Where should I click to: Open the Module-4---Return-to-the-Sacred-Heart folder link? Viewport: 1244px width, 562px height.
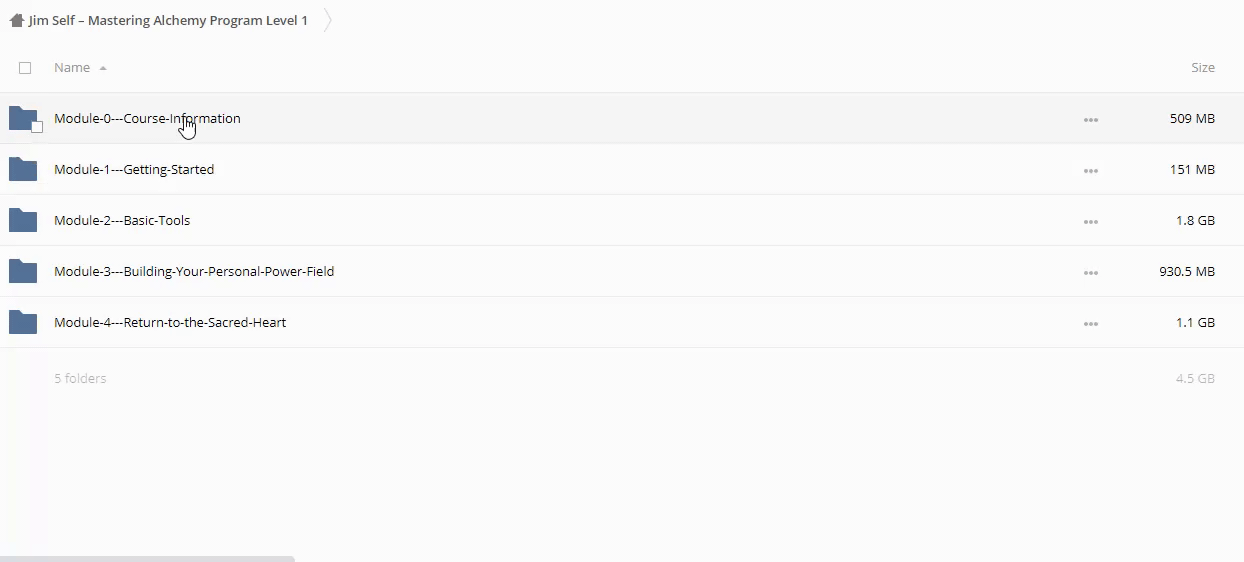tap(170, 322)
